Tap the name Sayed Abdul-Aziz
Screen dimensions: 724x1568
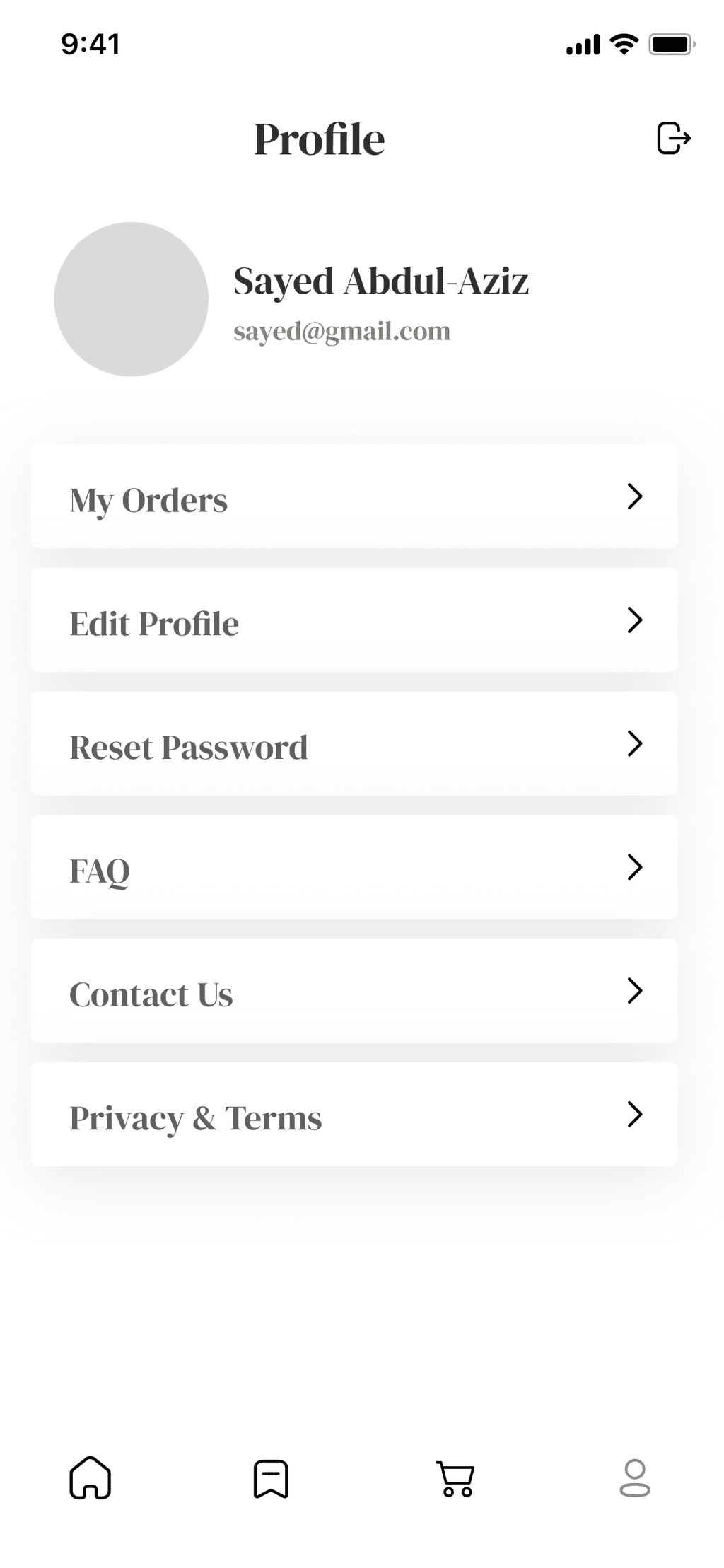click(380, 281)
